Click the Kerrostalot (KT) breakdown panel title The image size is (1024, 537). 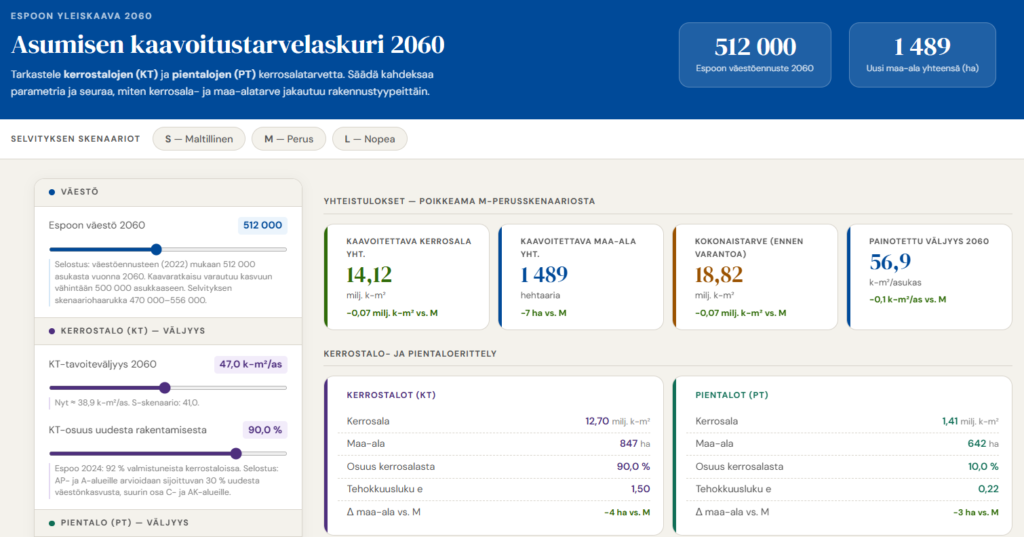pyautogui.click(x=391, y=395)
